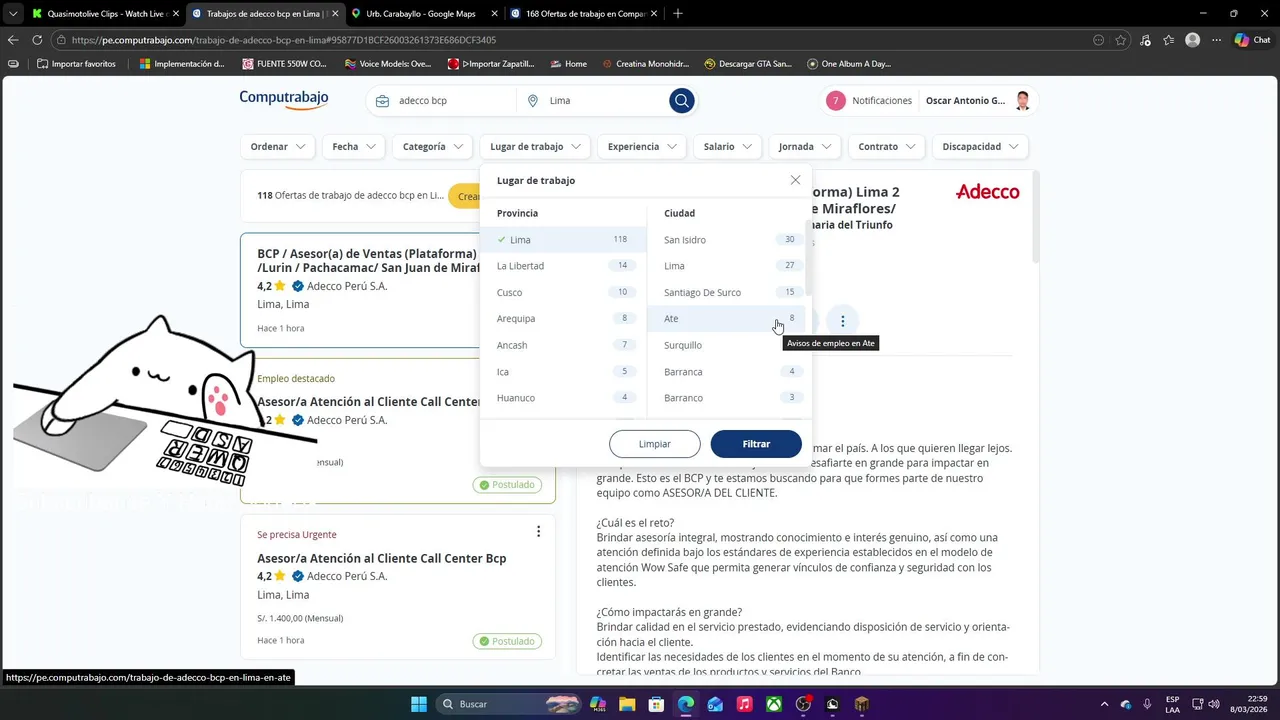Open the Discapacidad filter dropdown
This screenshot has height=720, width=1280.
980,147
